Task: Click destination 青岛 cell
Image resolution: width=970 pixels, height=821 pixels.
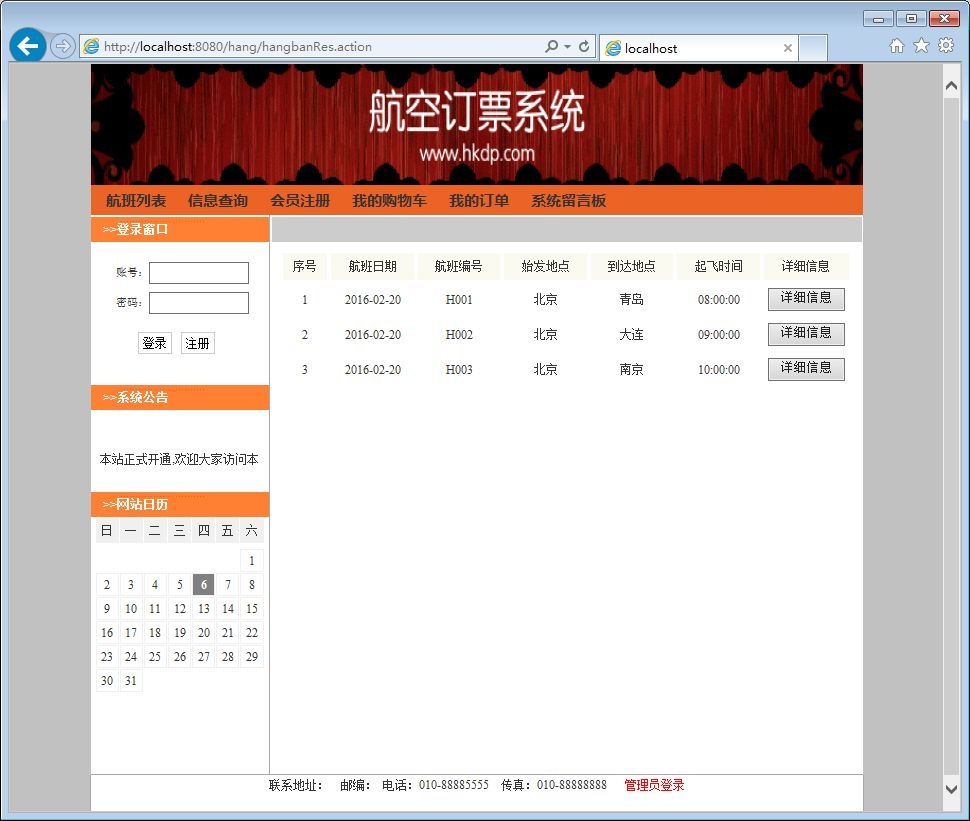Action: click(x=632, y=299)
